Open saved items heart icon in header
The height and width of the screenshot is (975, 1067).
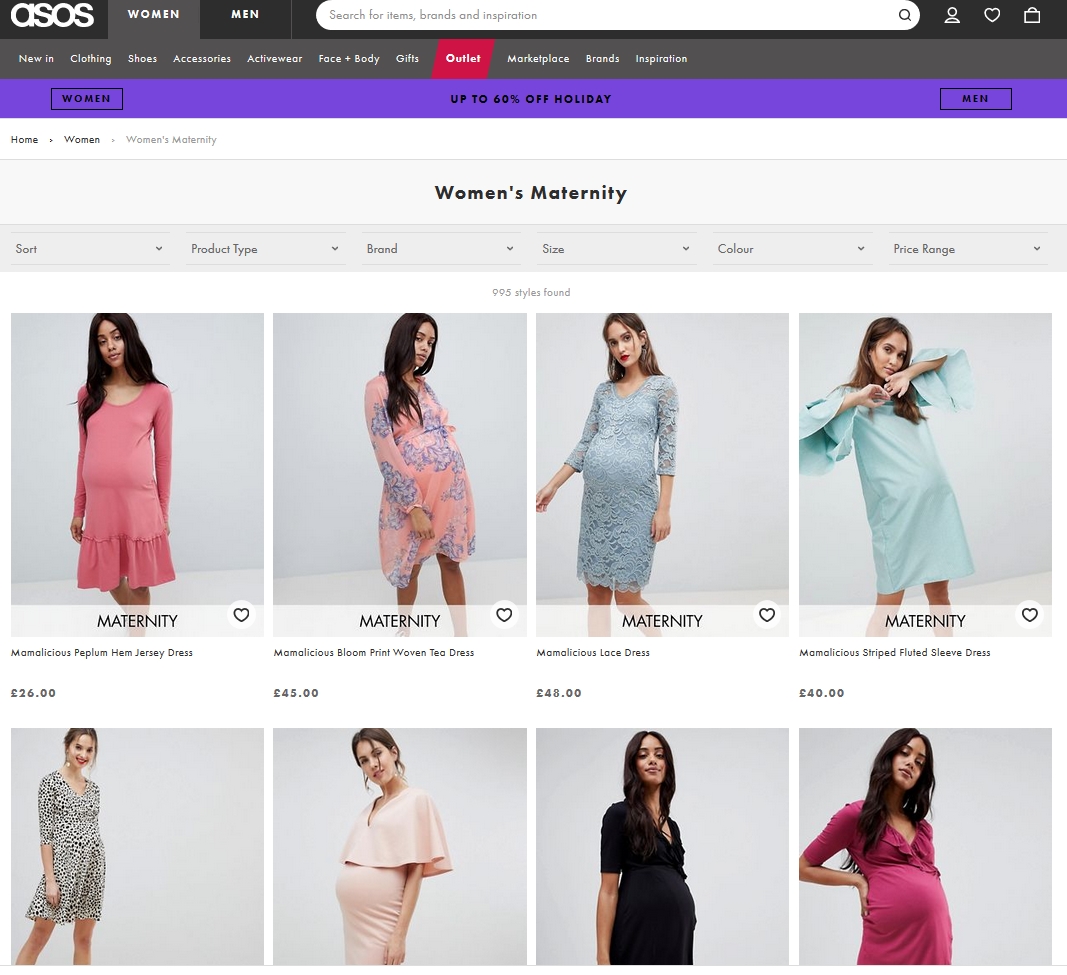pyautogui.click(x=992, y=15)
